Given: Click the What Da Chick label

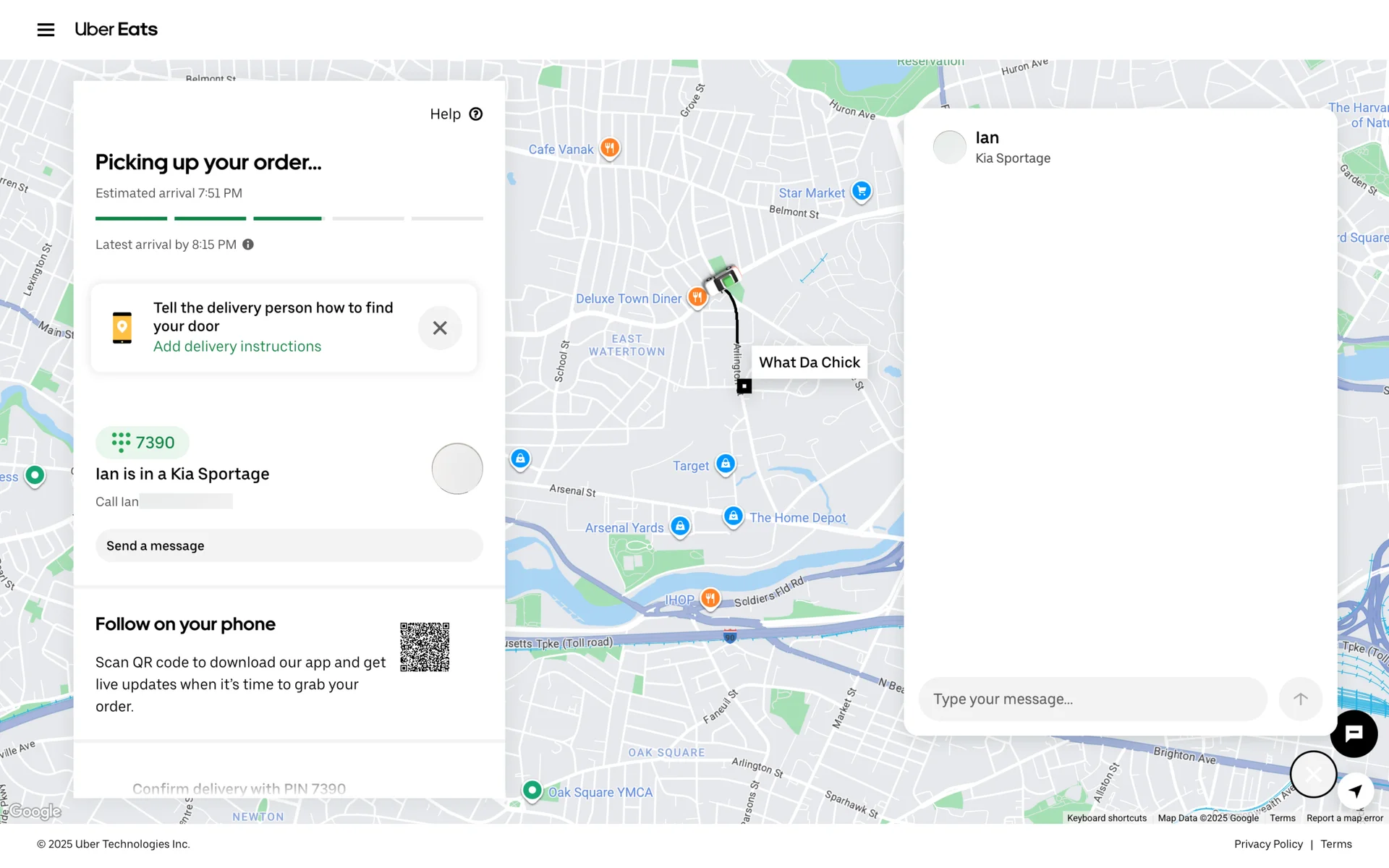Looking at the screenshot, I should point(809,362).
